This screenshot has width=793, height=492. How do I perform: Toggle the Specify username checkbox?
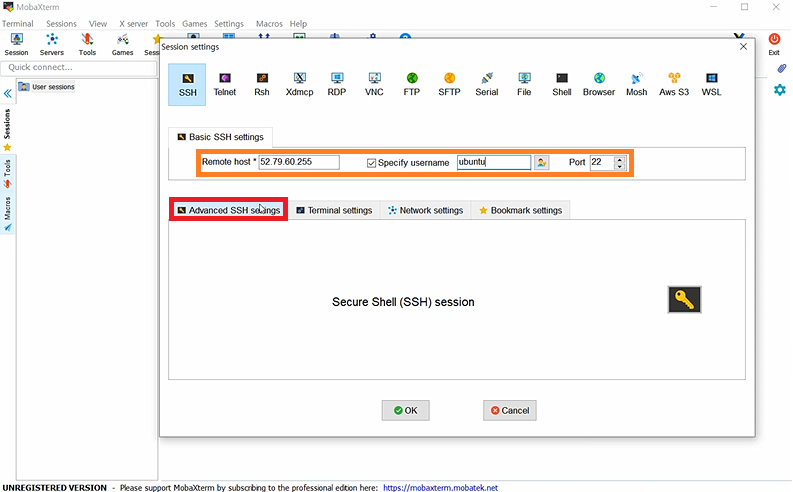(371, 163)
